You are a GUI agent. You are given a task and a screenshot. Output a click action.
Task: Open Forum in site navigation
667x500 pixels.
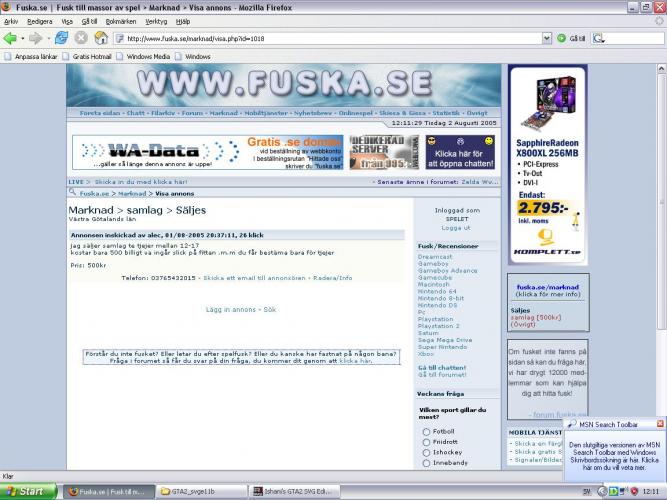click(192, 113)
